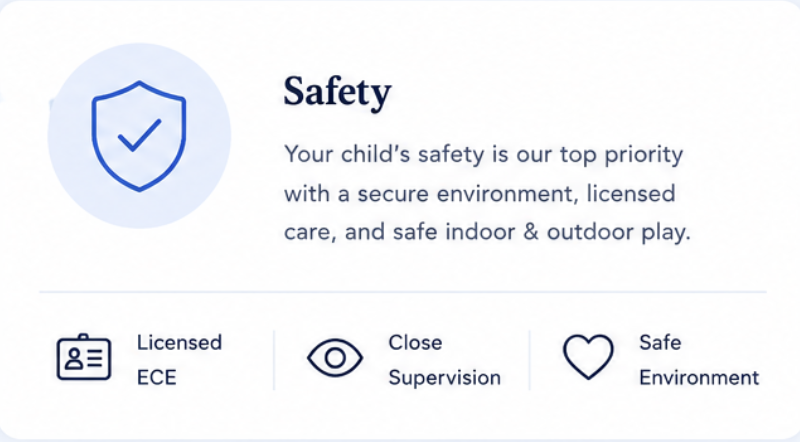Click the "Supervision" label text
The height and width of the screenshot is (442, 800).
click(x=444, y=378)
